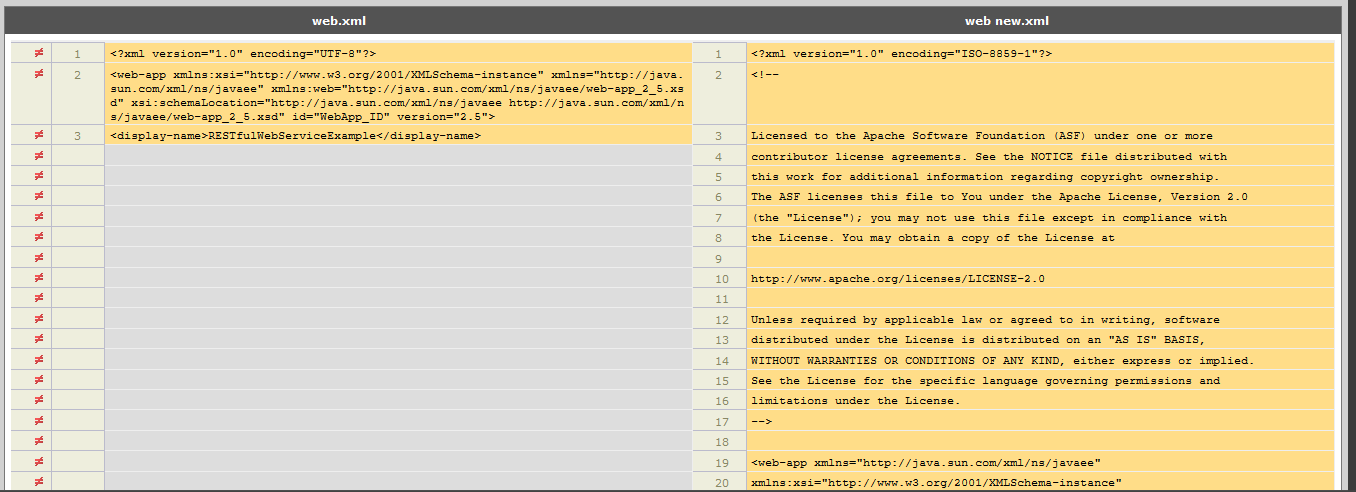Click line number 1 in the web.xml pane
The width and height of the screenshot is (1356, 492).
(77, 53)
